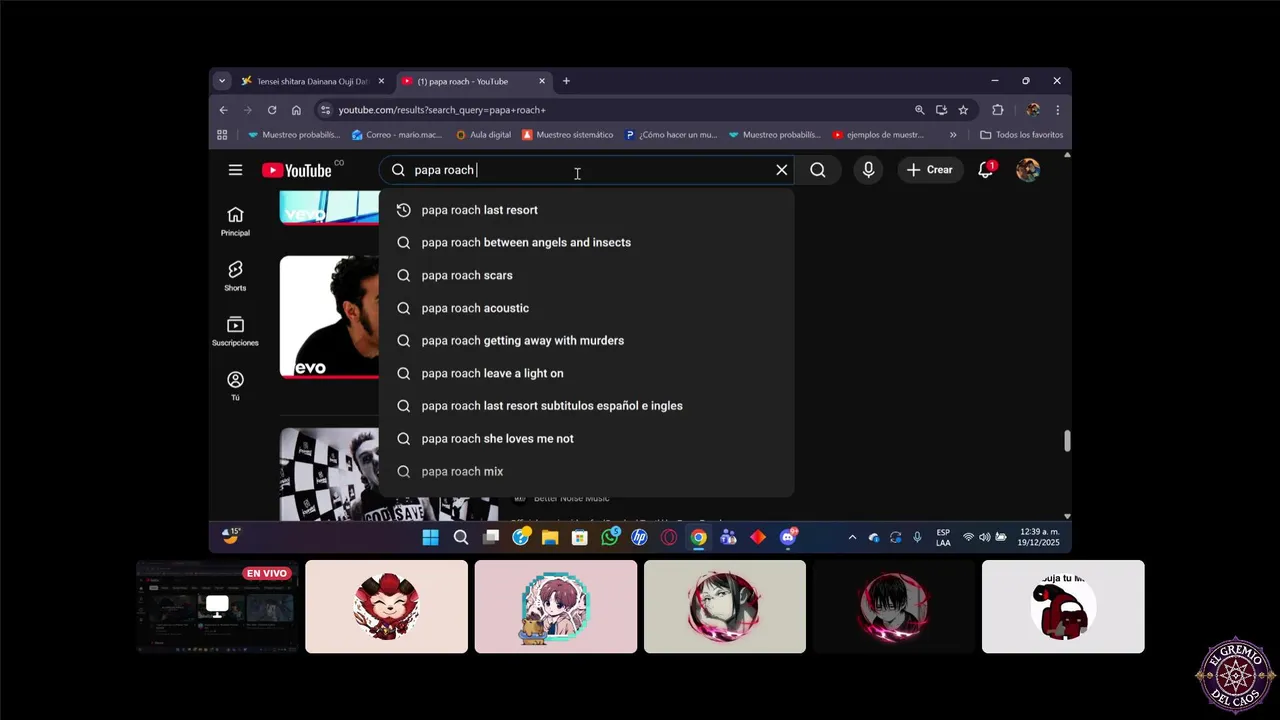
Task: Open Suscripciones in the sidebar
Action: coord(235,331)
